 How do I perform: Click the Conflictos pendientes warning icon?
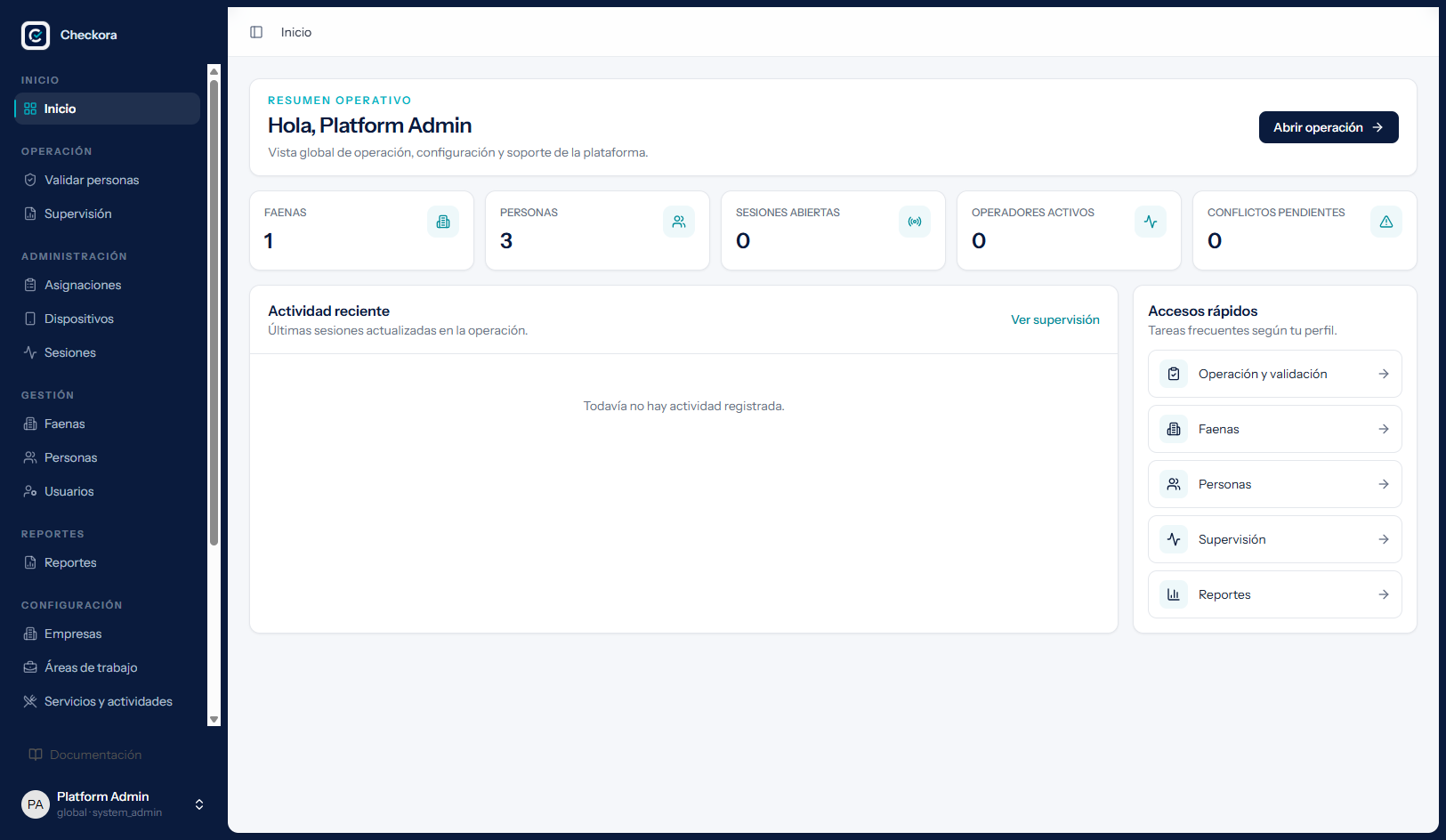click(x=1386, y=222)
